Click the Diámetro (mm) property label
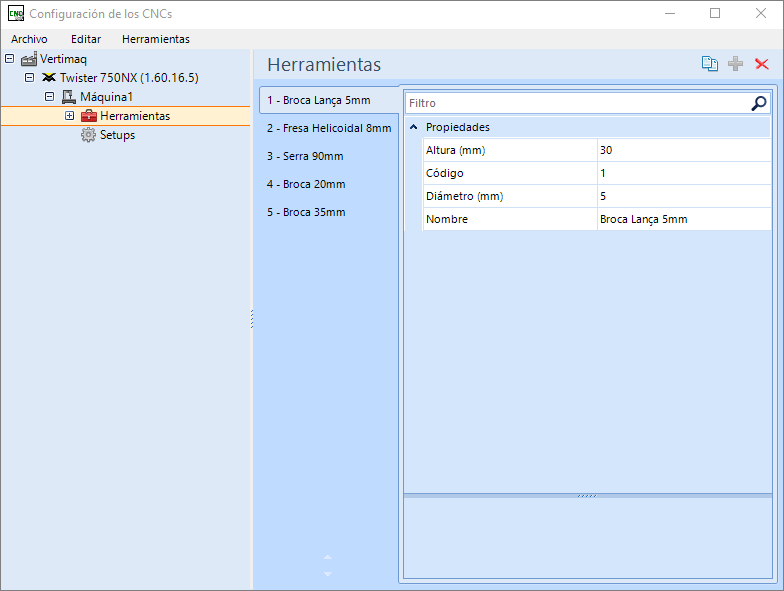This screenshot has height=591, width=784. pyautogui.click(x=464, y=196)
